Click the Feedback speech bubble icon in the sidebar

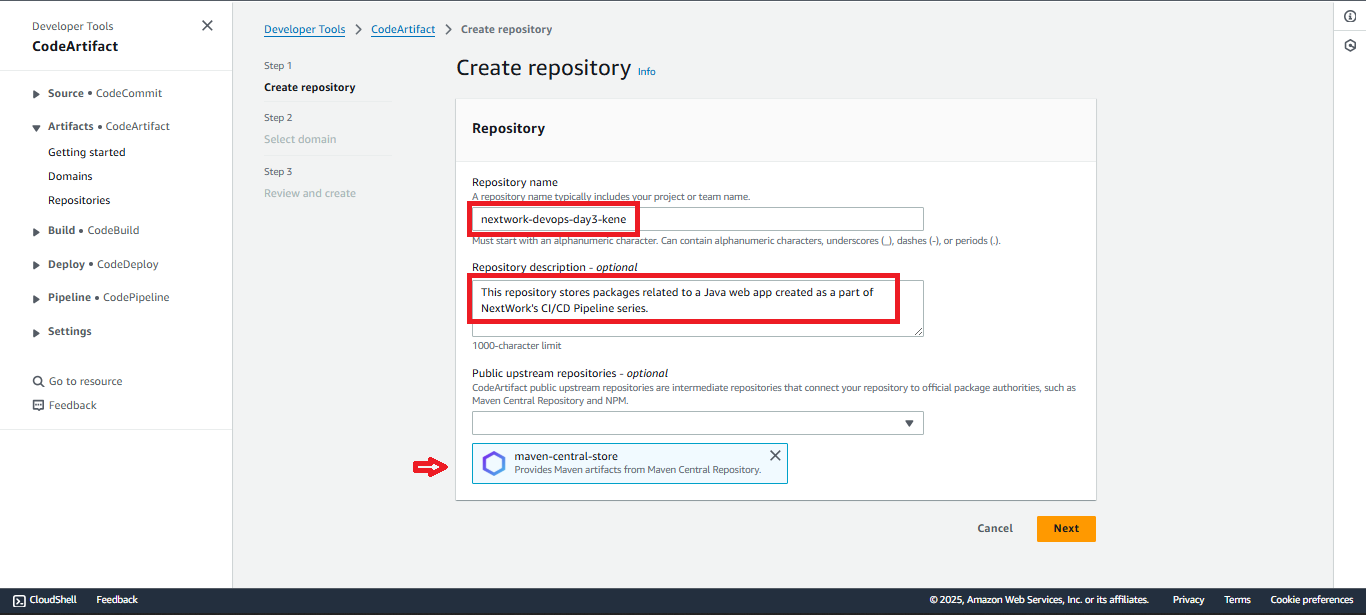(x=39, y=405)
